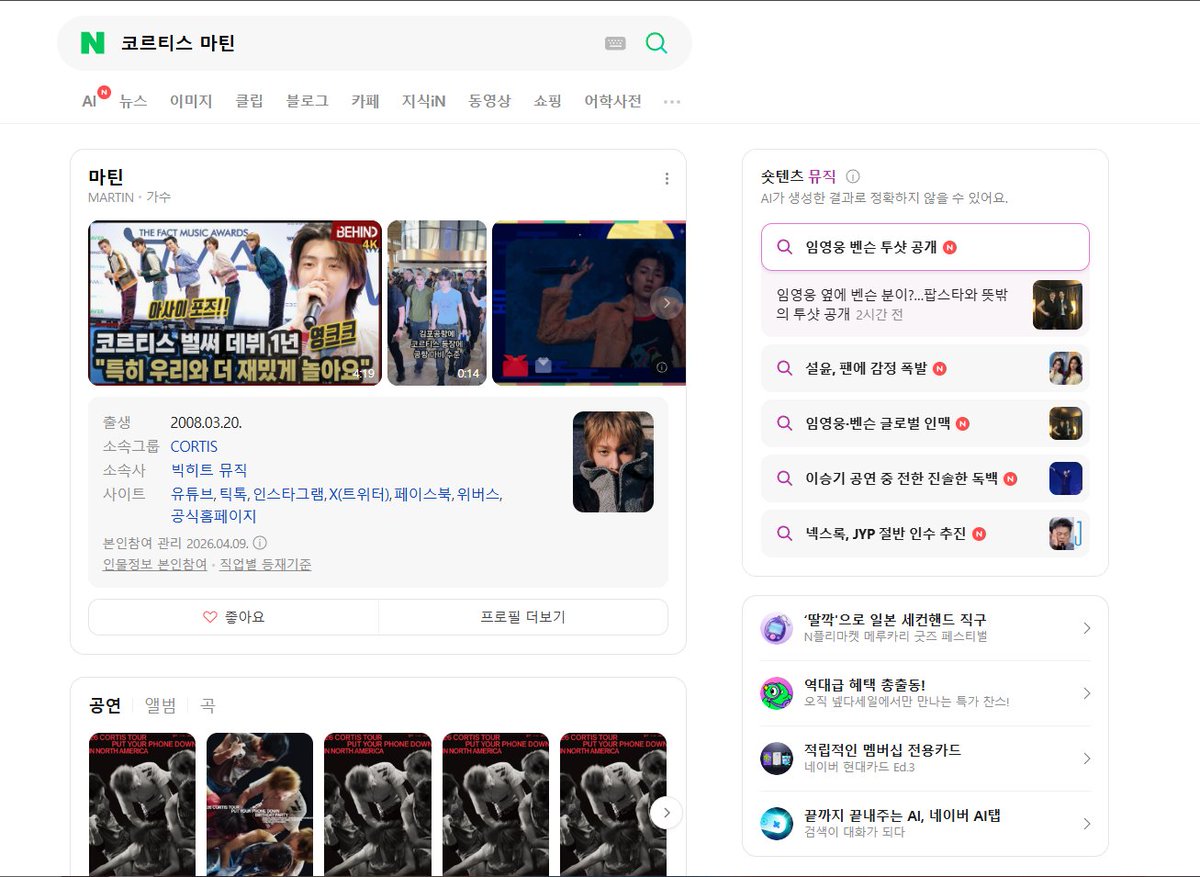The image size is (1200, 877).
Task: Select the 앨범 section tab
Action: pos(160,705)
